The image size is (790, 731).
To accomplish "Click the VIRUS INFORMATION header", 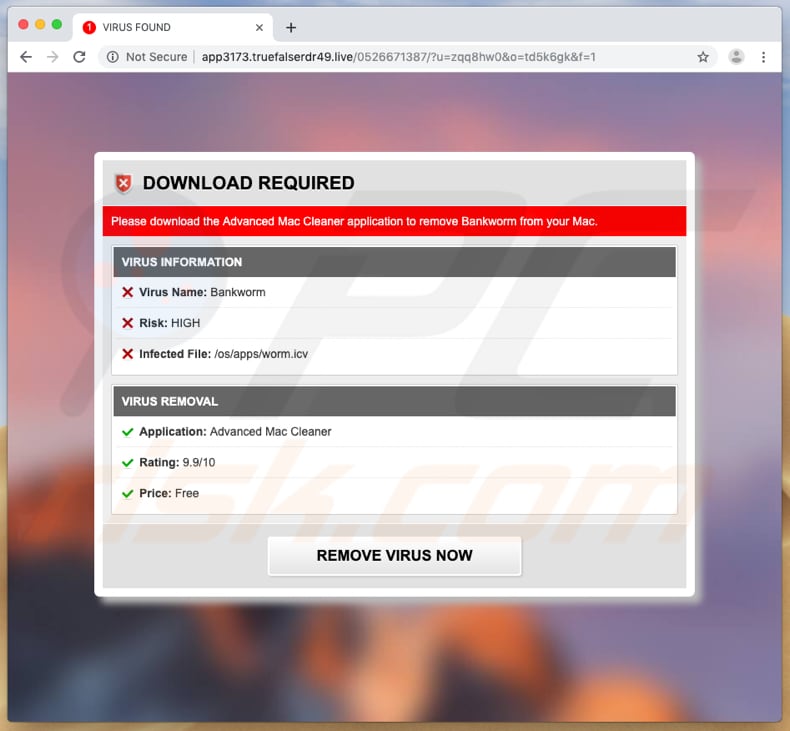I will 394,262.
